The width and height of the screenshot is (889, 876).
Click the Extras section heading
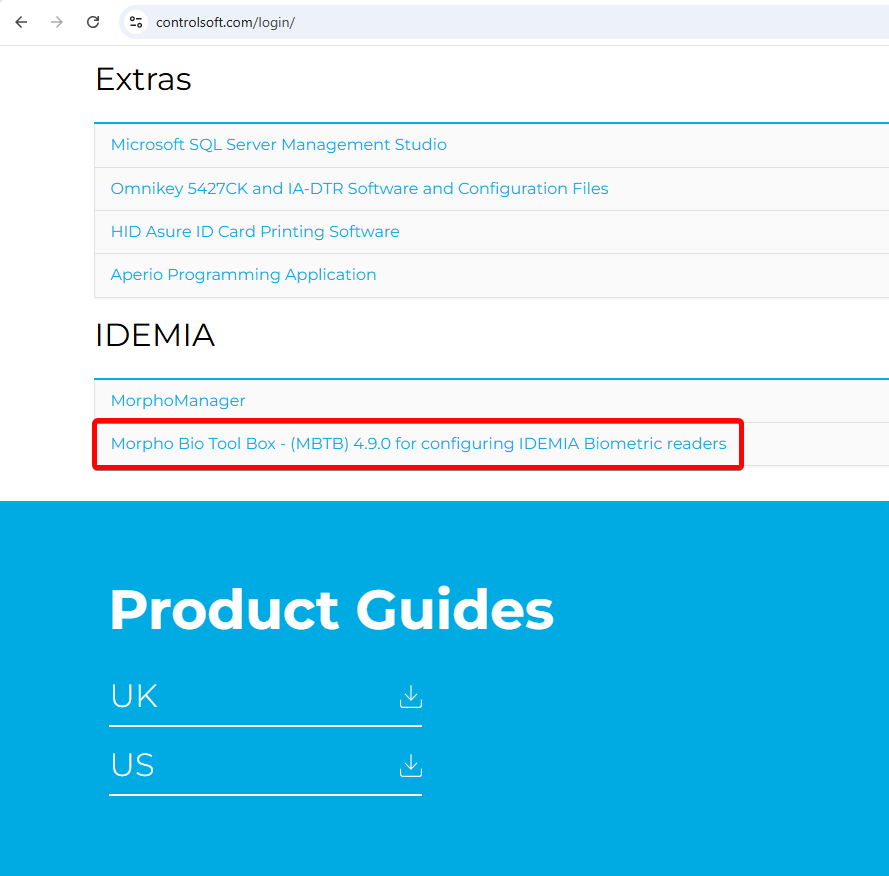coord(143,79)
